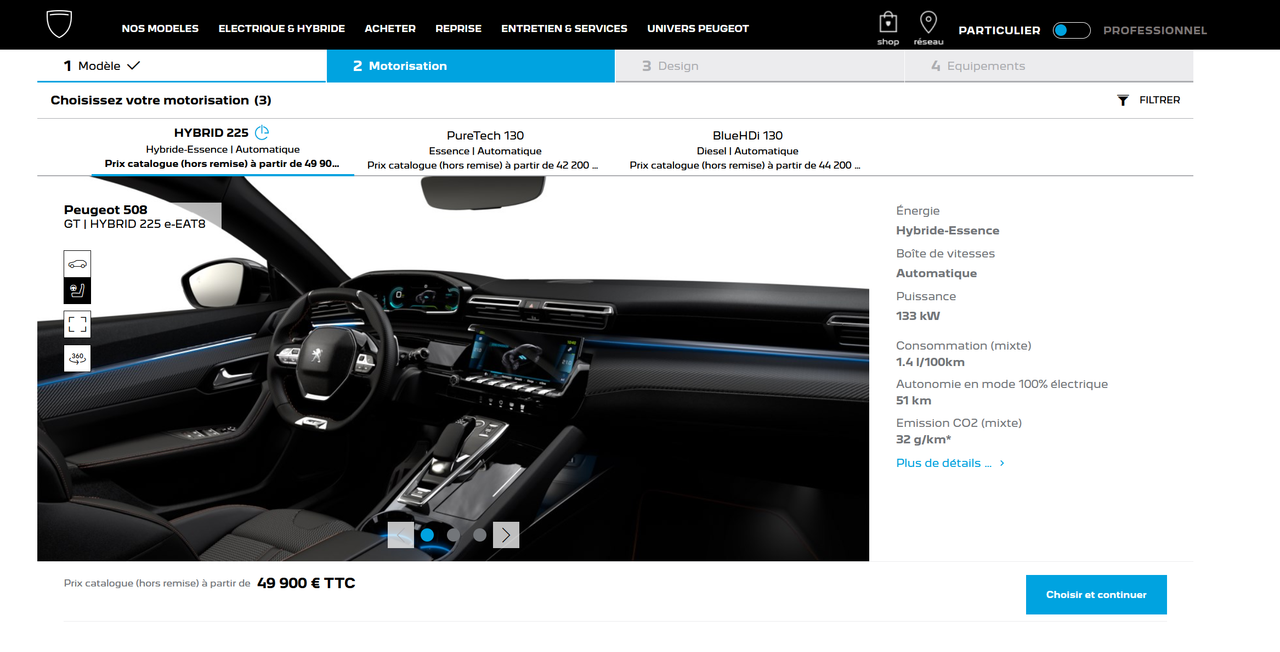Click the HYBRID 225 electric plug icon
This screenshot has width=1280, height=652.
click(x=262, y=132)
